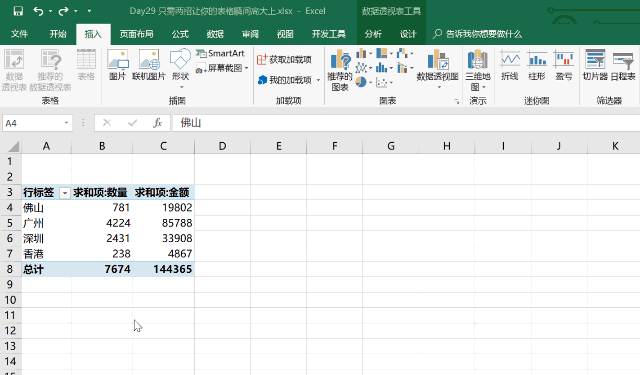Open the 数据透视图 pivot chart button

[x=438, y=69]
